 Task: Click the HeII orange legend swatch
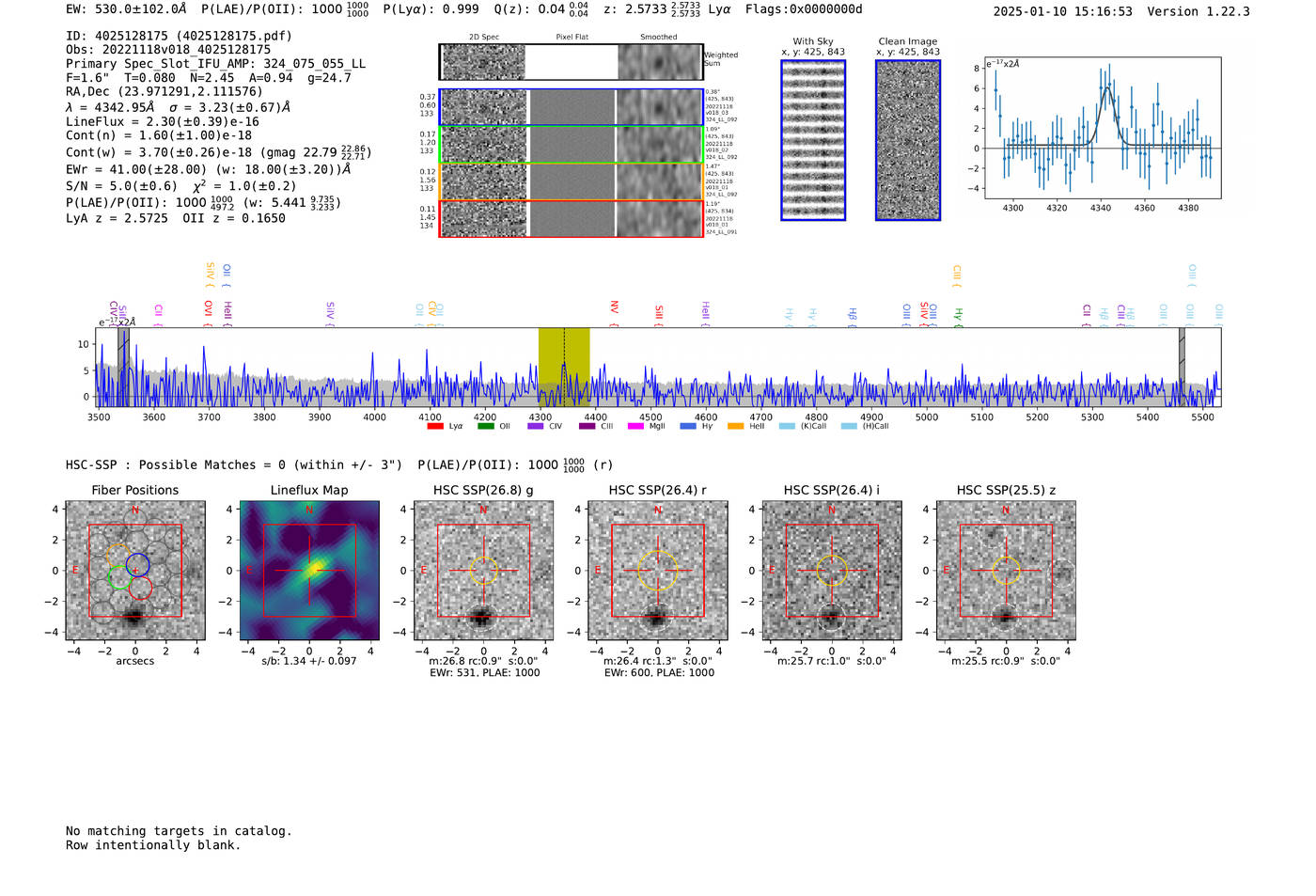pyautogui.click(x=735, y=426)
